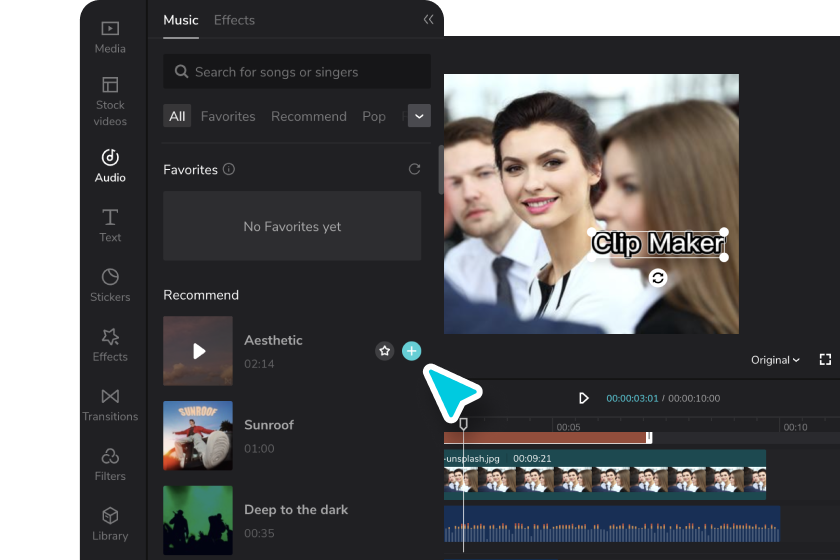Select the blue audio waveform track

pyautogui.click(x=612, y=524)
